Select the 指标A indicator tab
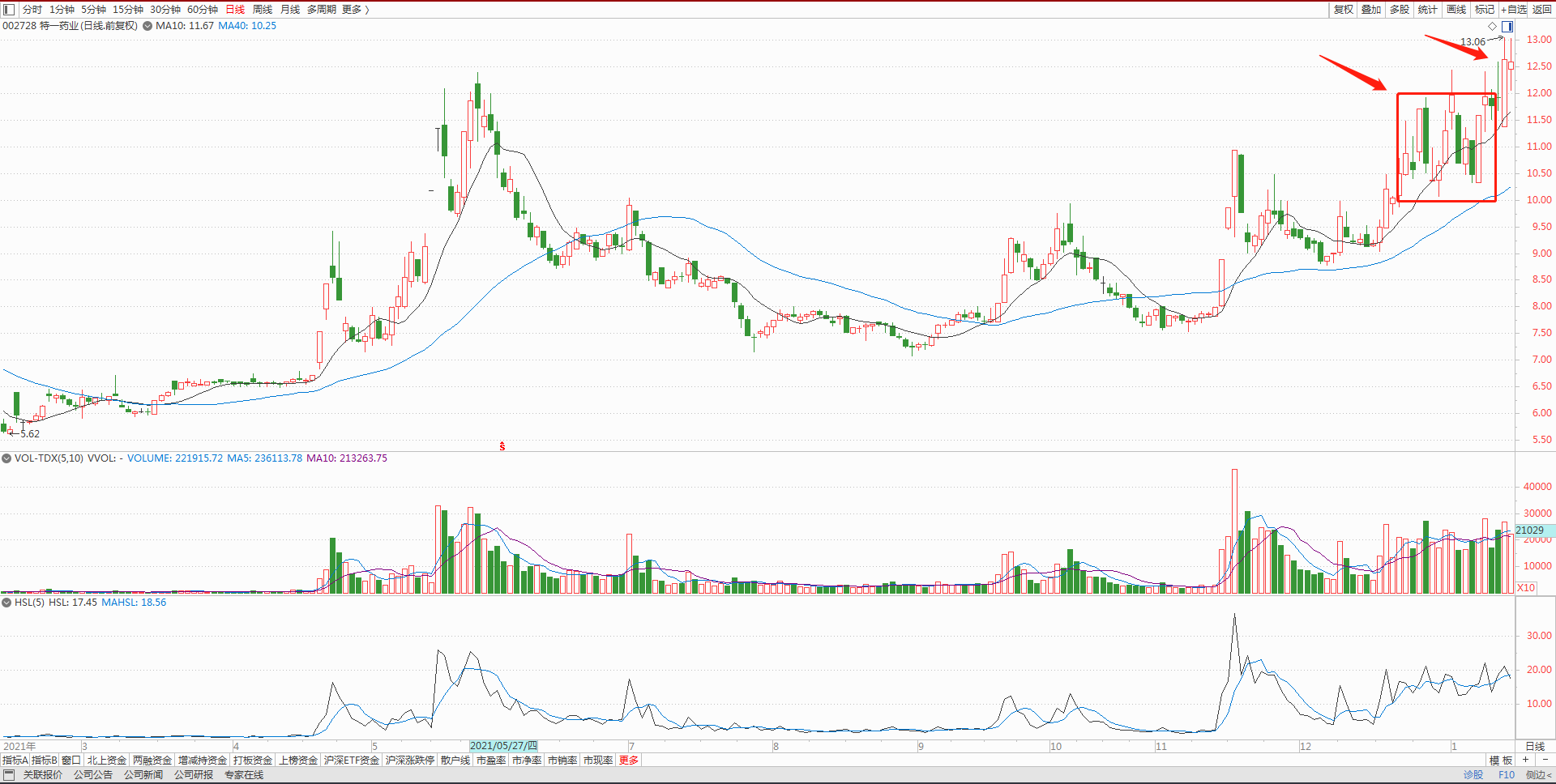Screen dimensions: 1556x784 coord(15,761)
